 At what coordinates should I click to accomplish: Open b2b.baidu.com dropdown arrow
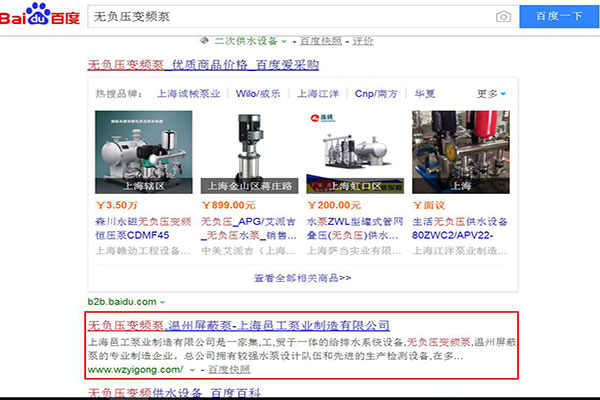tap(162, 302)
